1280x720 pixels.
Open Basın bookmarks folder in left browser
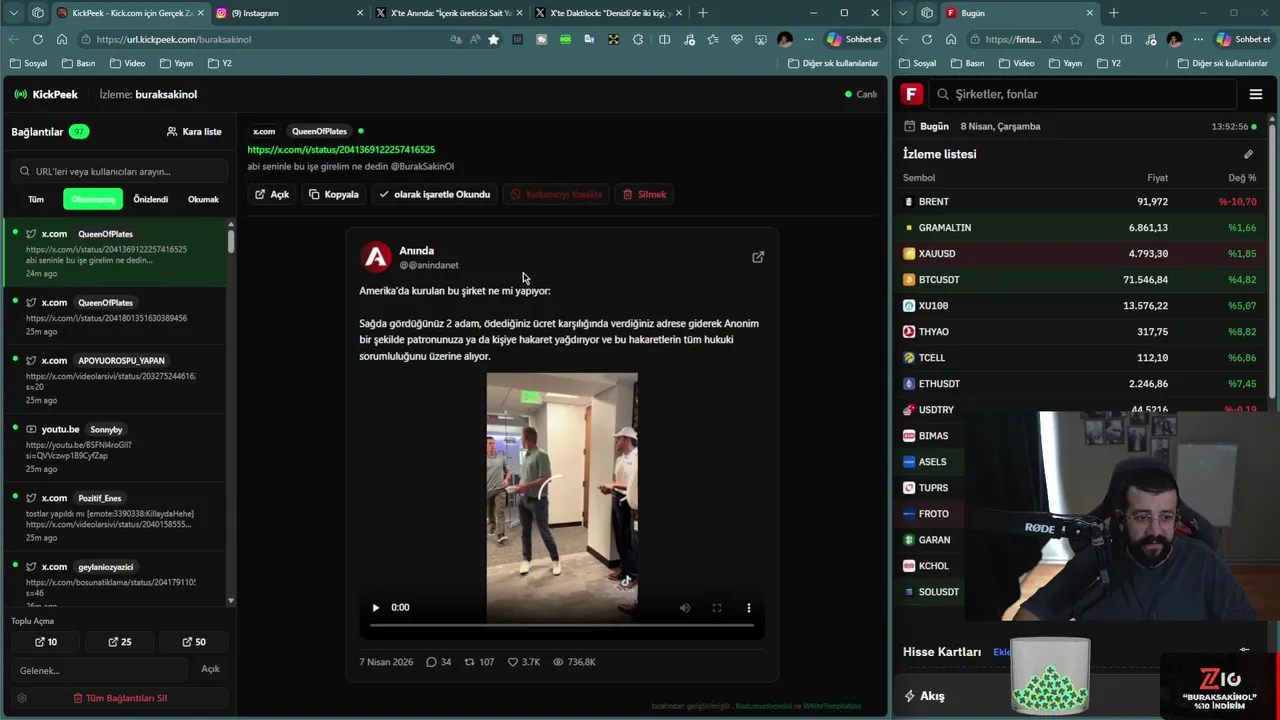coord(78,63)
